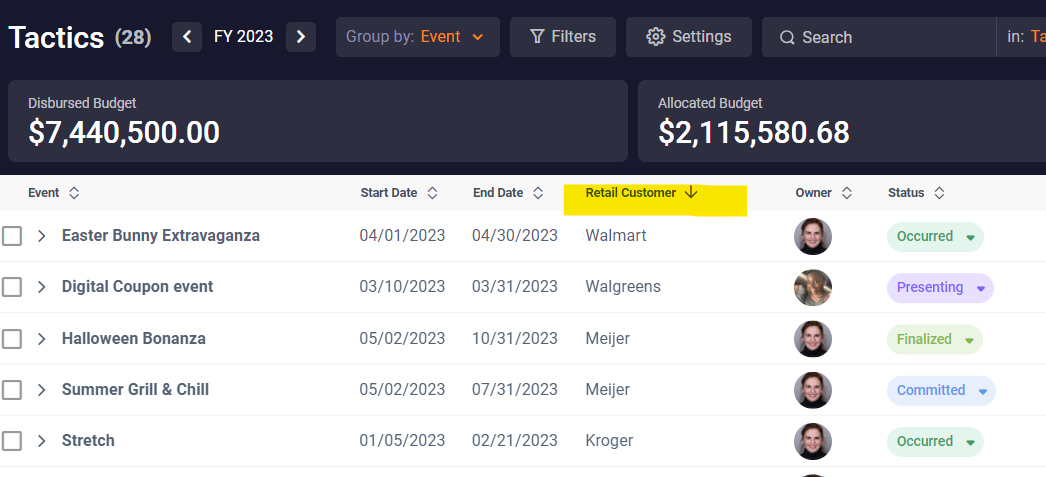Click owner avatar for Digital Coupon event
Screen dimensions: 1046x477
coord(813,288)
